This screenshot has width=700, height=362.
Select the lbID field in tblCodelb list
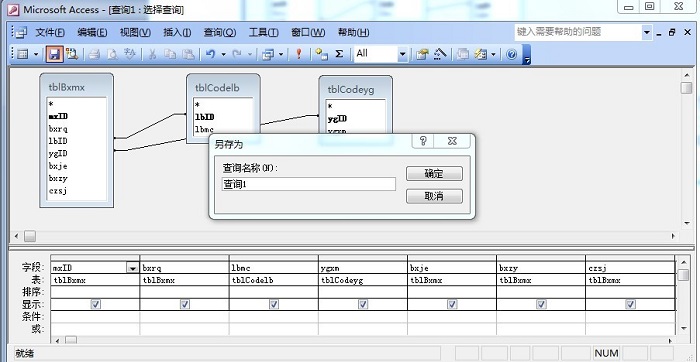point(204,117)
